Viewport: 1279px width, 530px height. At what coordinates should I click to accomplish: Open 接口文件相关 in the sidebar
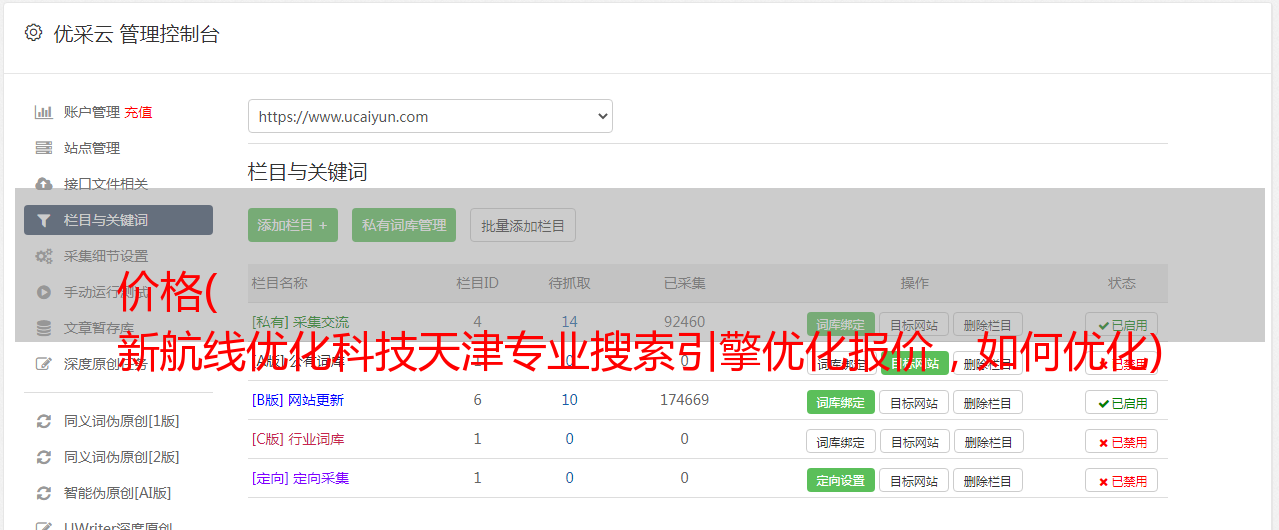coord(106,184)
